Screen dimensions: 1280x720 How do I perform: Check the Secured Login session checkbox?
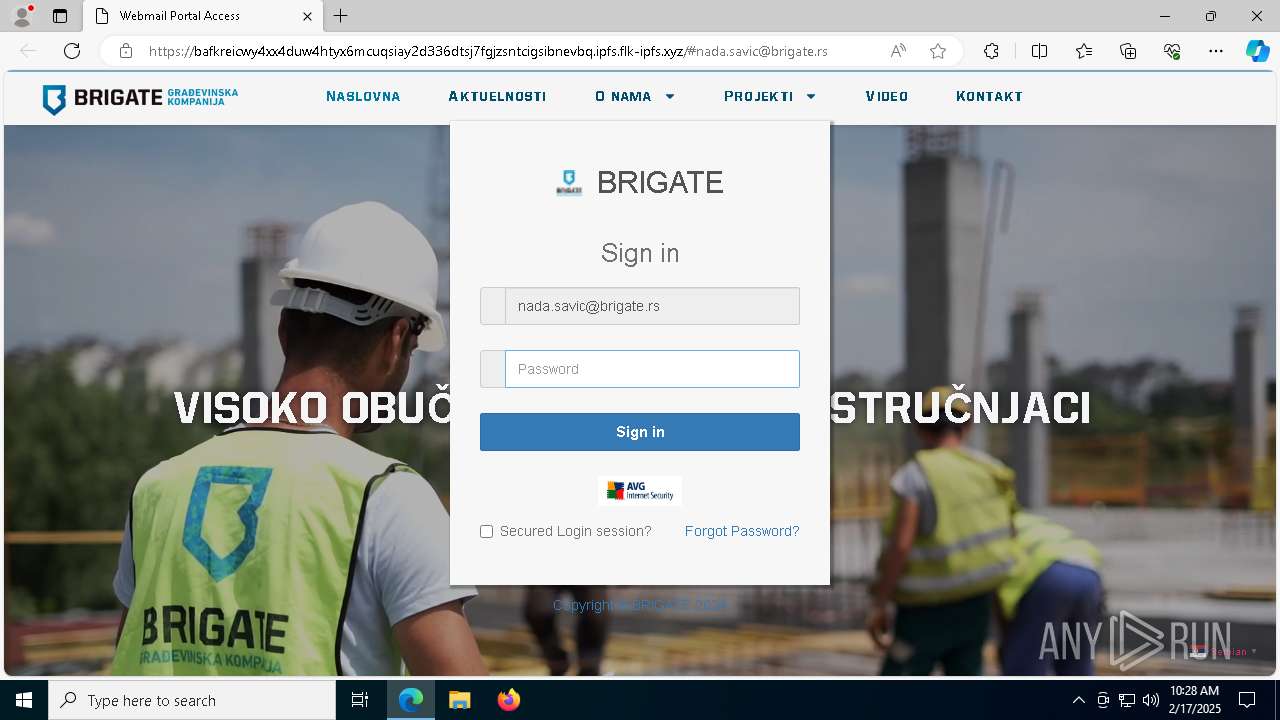click(x=486, y=532)
